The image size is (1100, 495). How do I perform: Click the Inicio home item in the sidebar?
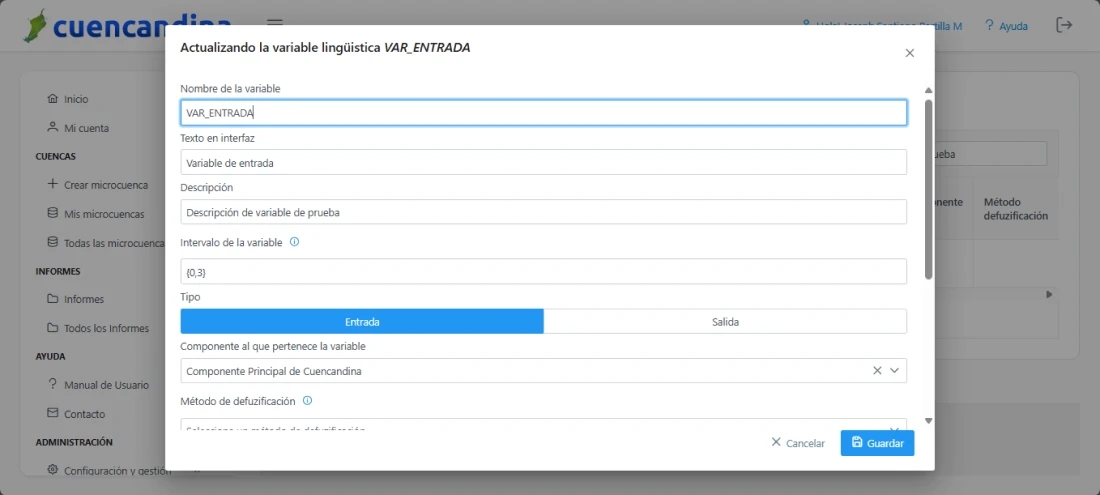pos(76,99)
